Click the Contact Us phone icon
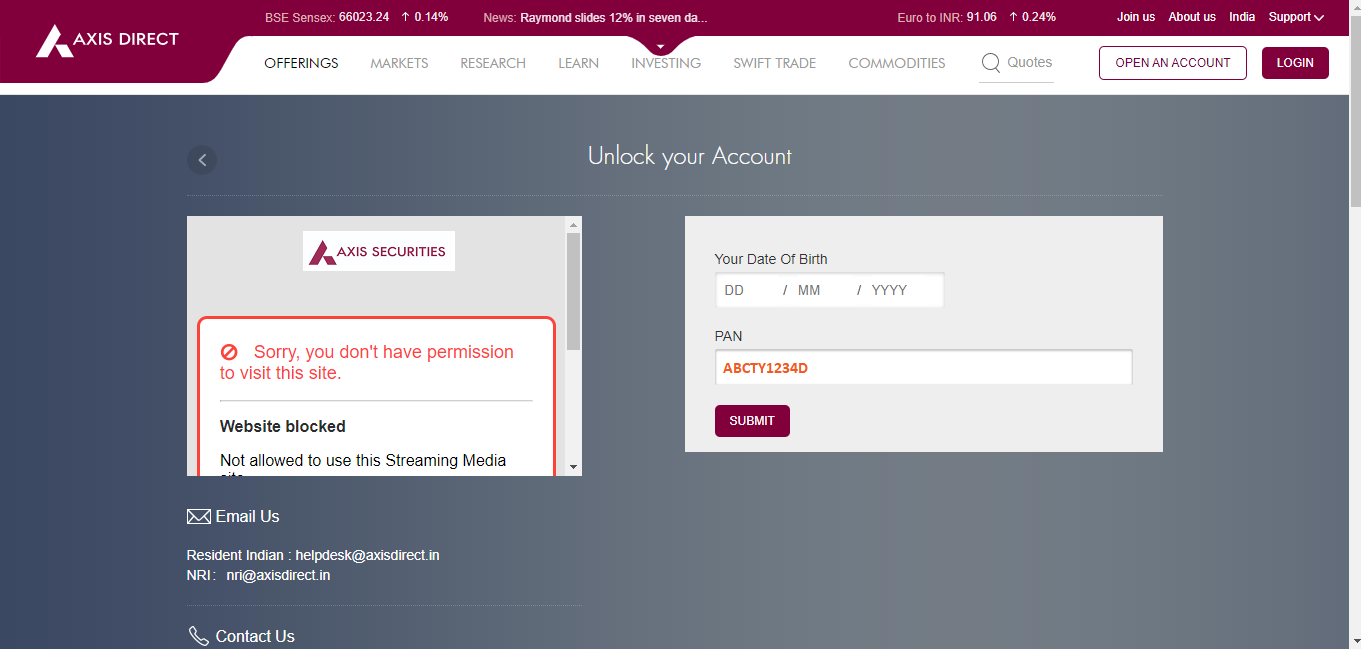Viewport: 1361px width, 649px height. click(198, 636)
